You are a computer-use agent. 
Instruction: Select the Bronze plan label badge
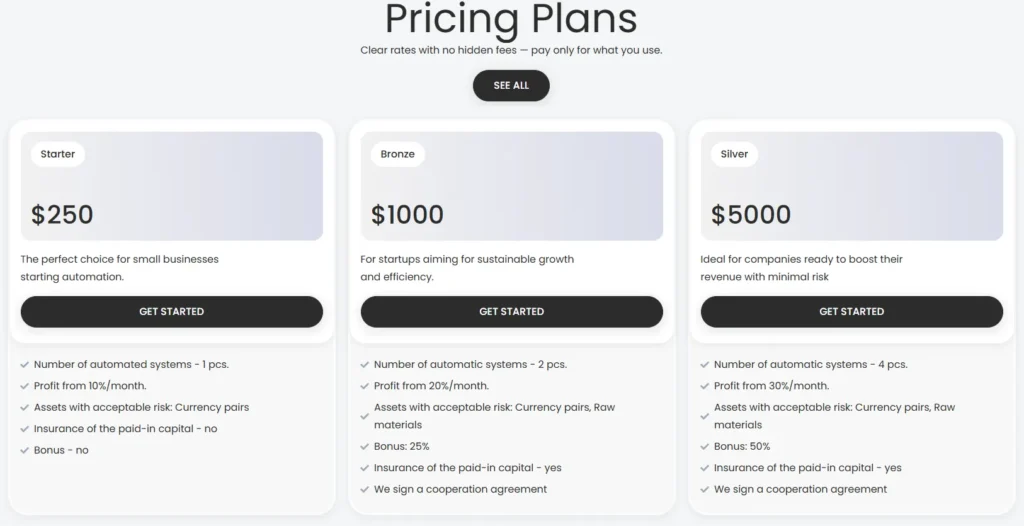[x=398, y=155]
